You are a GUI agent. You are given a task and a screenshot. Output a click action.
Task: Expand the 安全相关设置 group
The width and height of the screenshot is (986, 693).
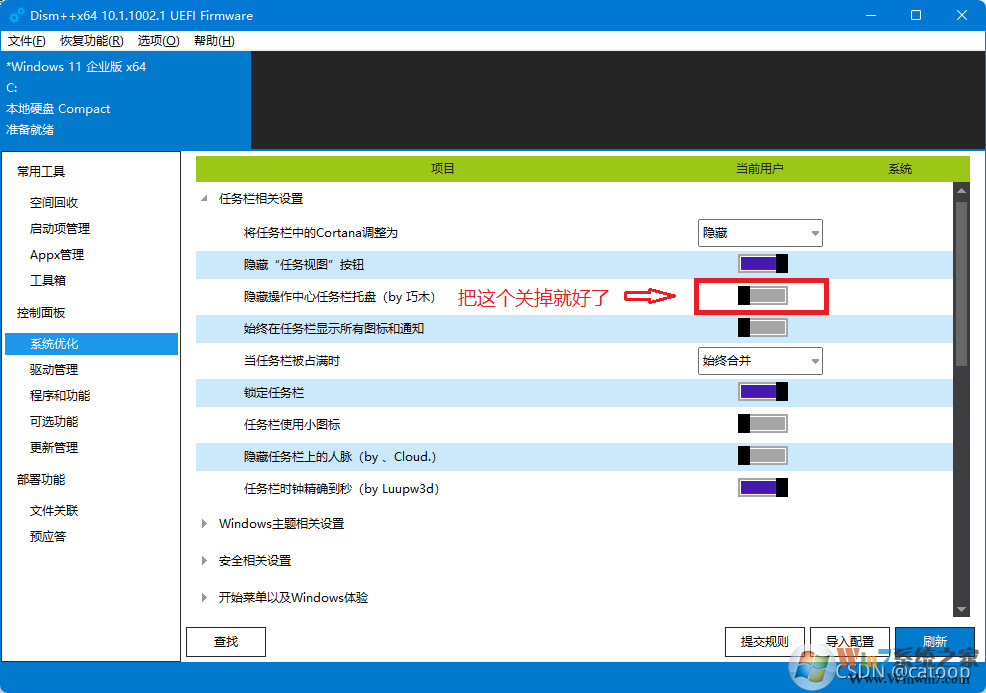click(204, 560)
